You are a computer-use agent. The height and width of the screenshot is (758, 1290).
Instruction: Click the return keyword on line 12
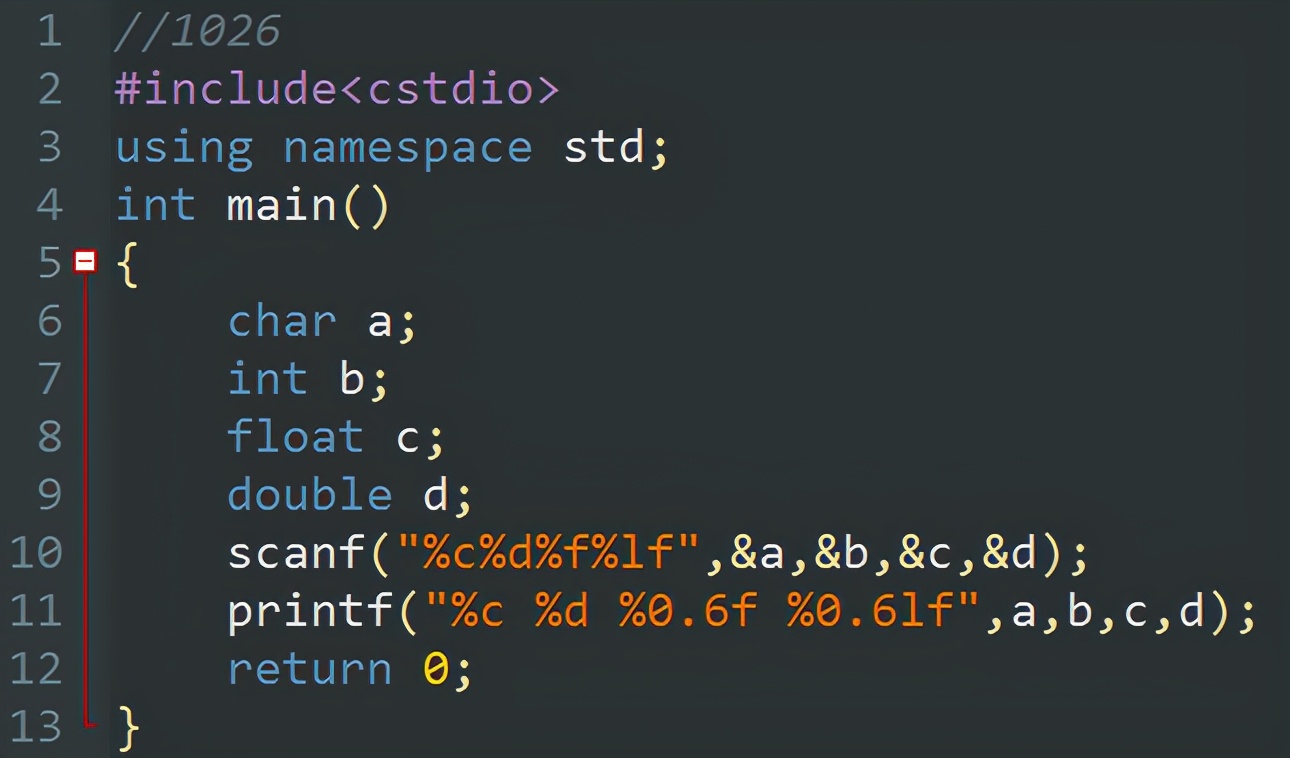[309, 669]
